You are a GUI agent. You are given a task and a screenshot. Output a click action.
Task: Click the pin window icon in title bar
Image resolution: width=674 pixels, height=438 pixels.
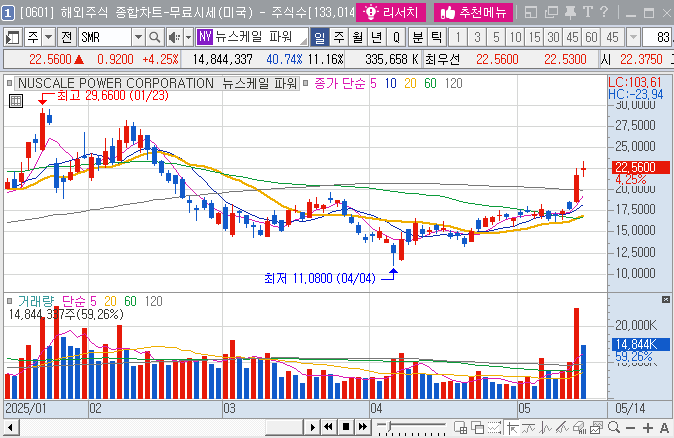click(570, 12)
